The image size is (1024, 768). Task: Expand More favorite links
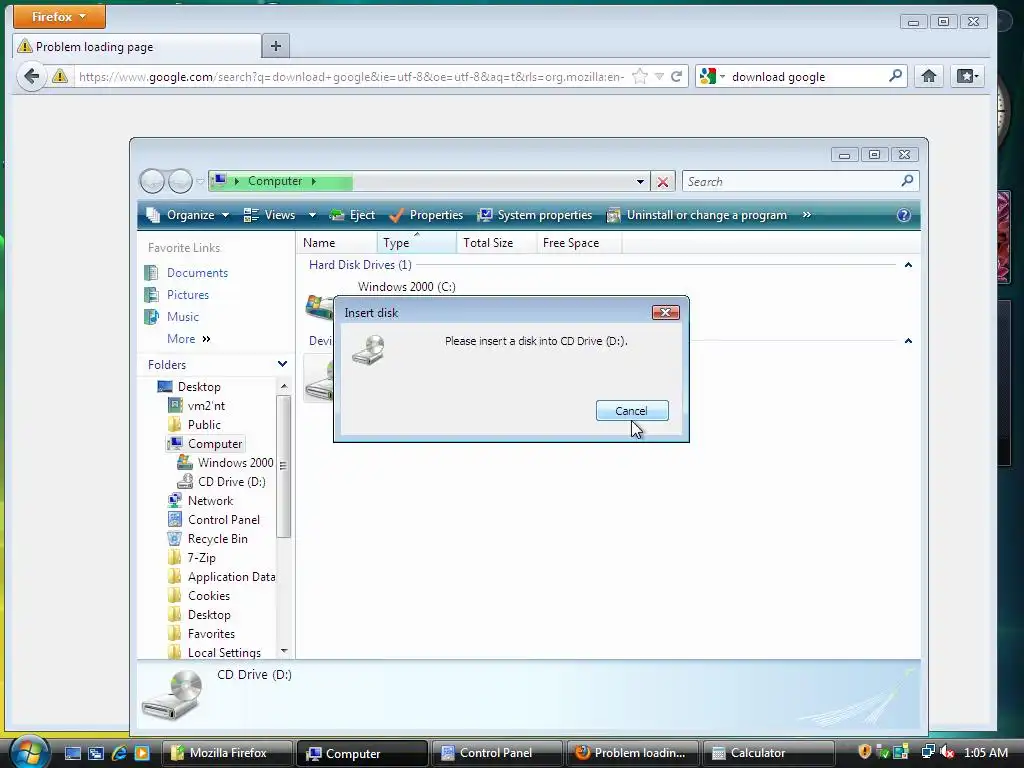point(189,339)
